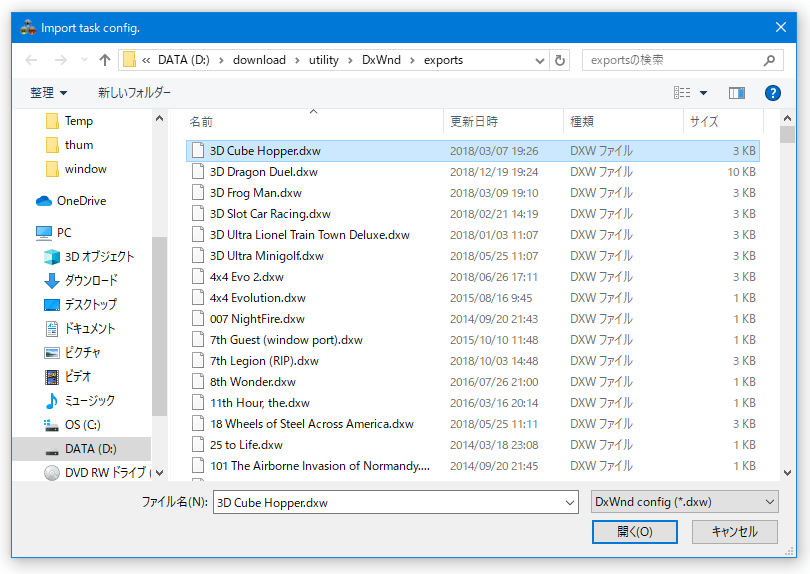Image resolution: width=810 pixels, height=574 pixels.
Task: Select OS (C:) drive
Action: 82,425
